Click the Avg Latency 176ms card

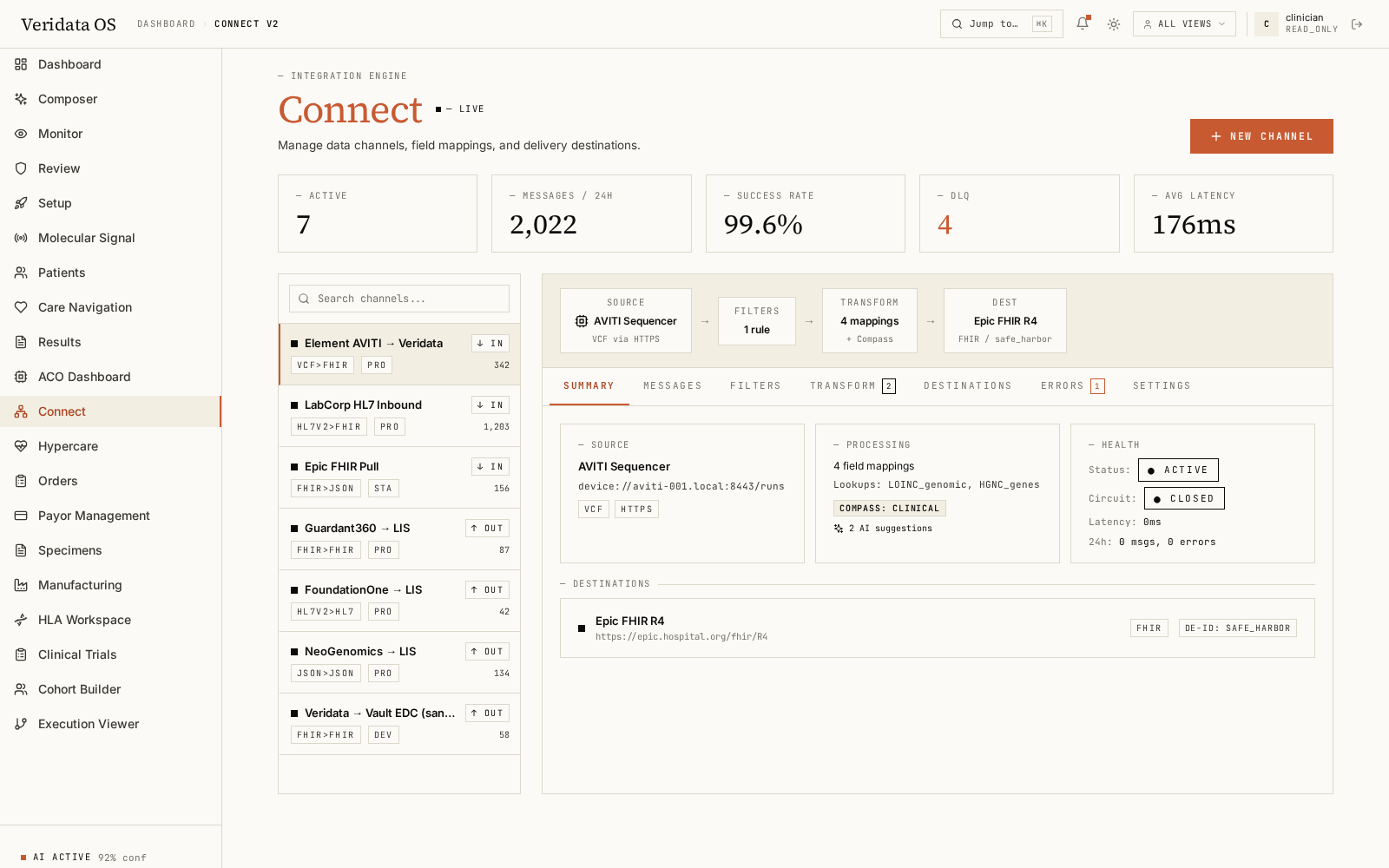[x=1234, y=214]
